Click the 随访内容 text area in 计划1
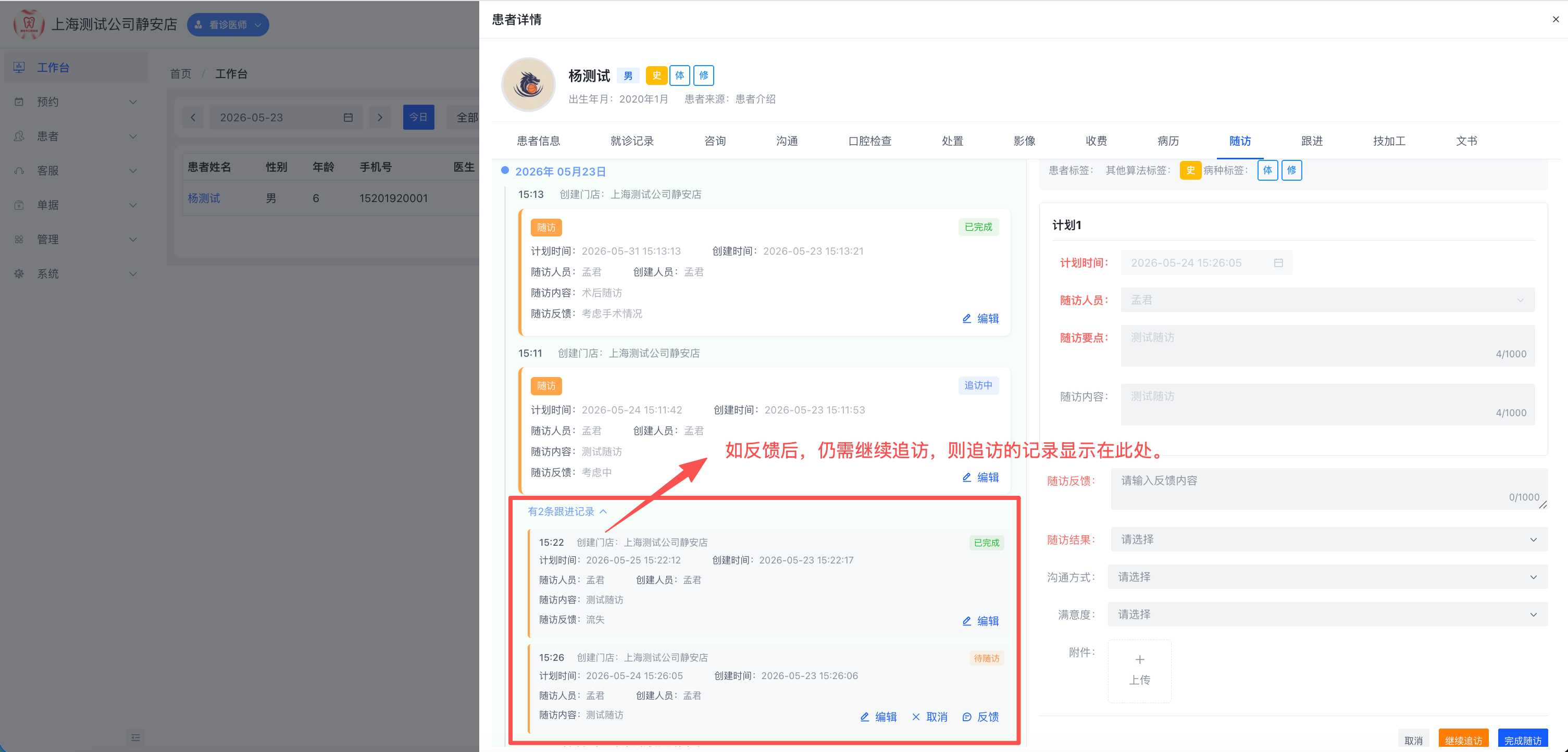1568x752 pixels. point(1327,405)
